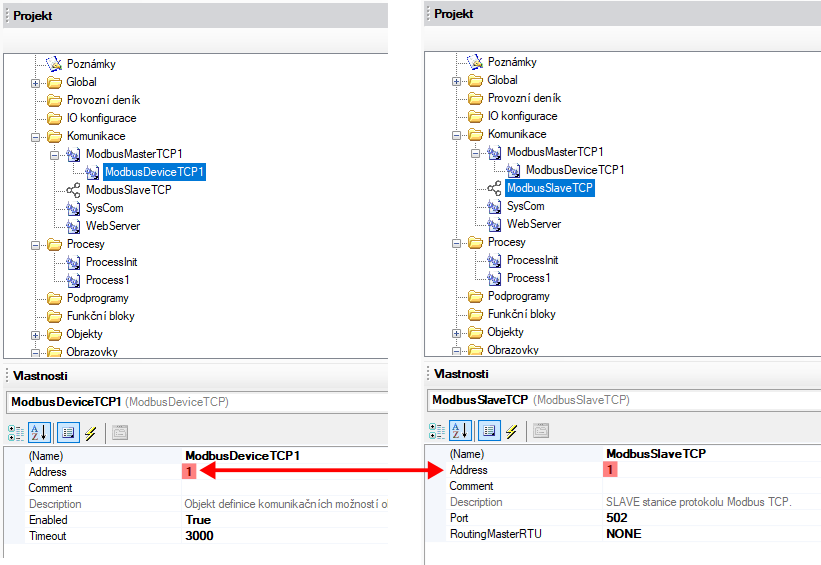
Task: Click ModbusSlaveTCP share icon in left tree
Action: 73,190
